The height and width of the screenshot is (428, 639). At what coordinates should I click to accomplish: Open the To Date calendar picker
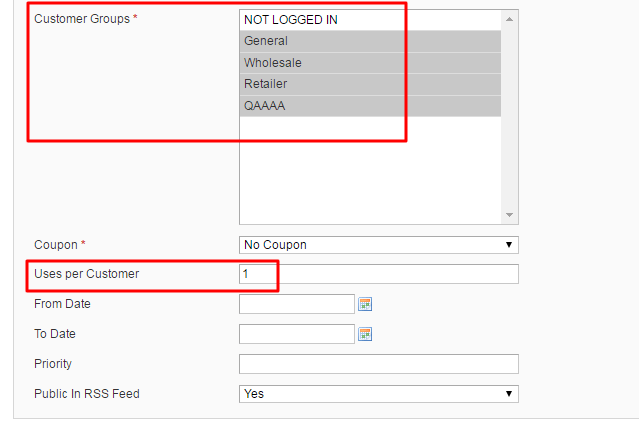365,334
